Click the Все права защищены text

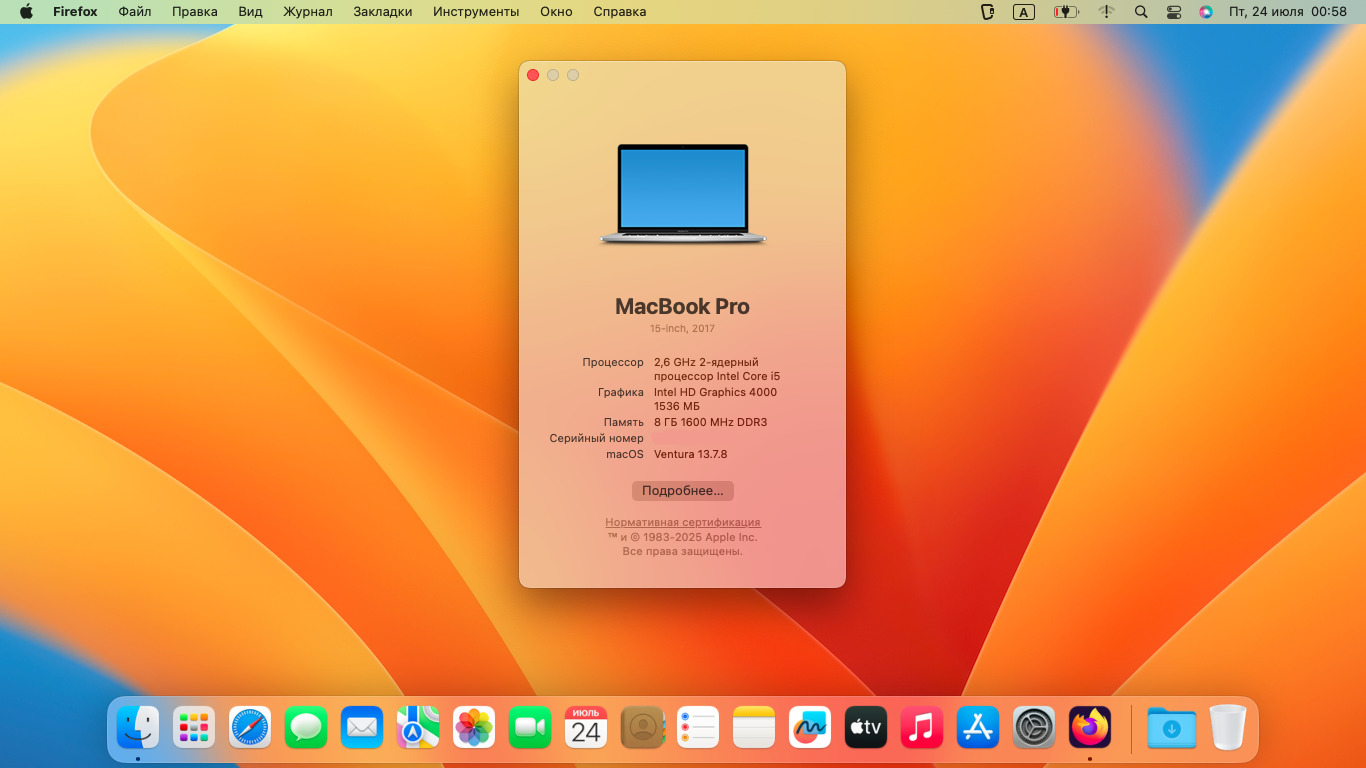[x=683, y=551]
